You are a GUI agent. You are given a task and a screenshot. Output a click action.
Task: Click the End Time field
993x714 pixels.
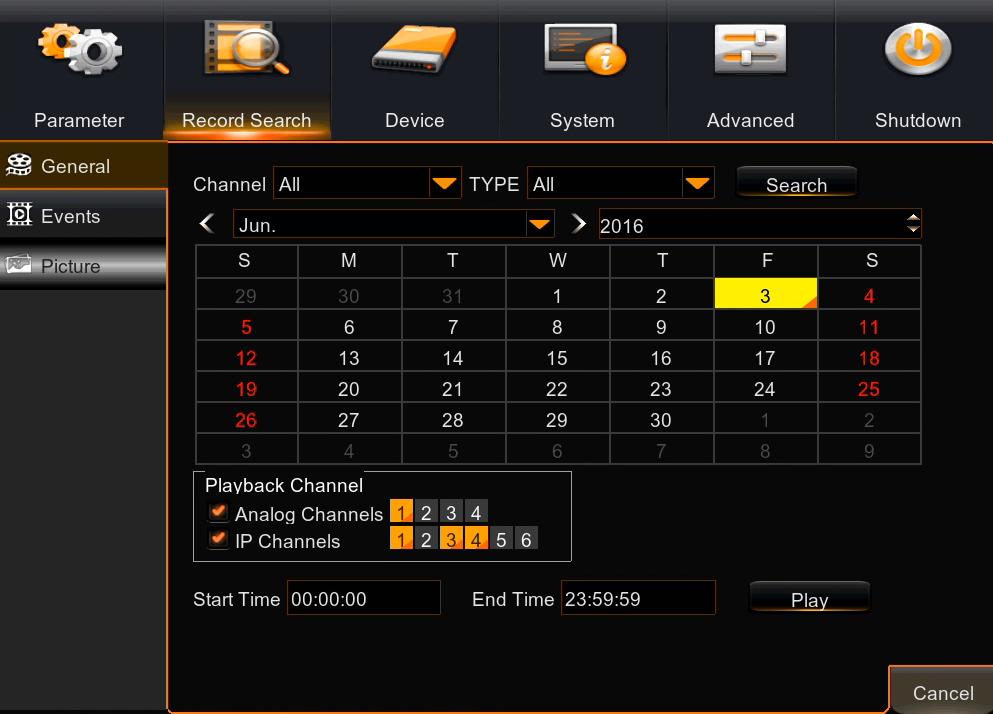(x=638, y=597)
